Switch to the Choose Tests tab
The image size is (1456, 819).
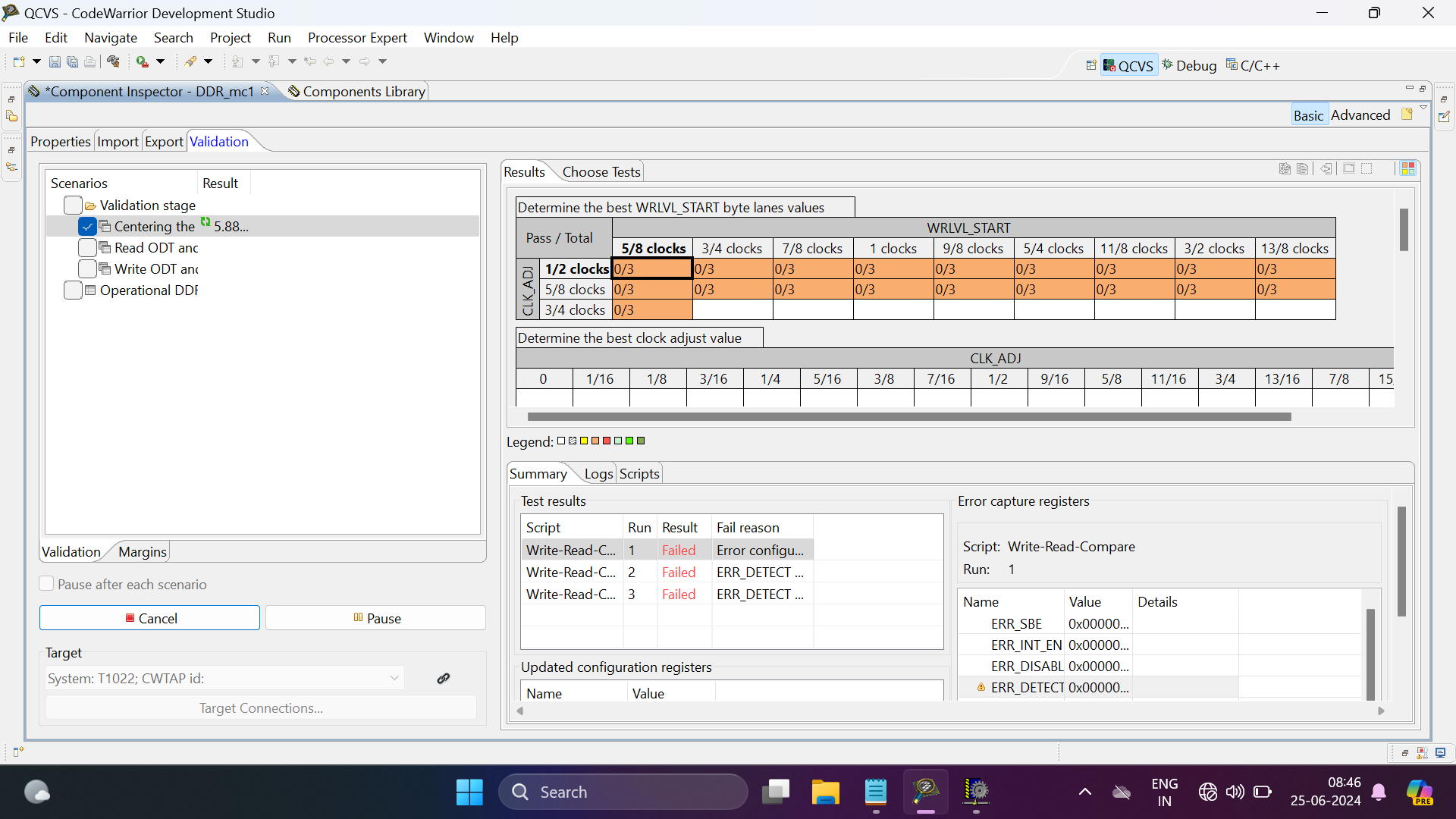[601, 172]
